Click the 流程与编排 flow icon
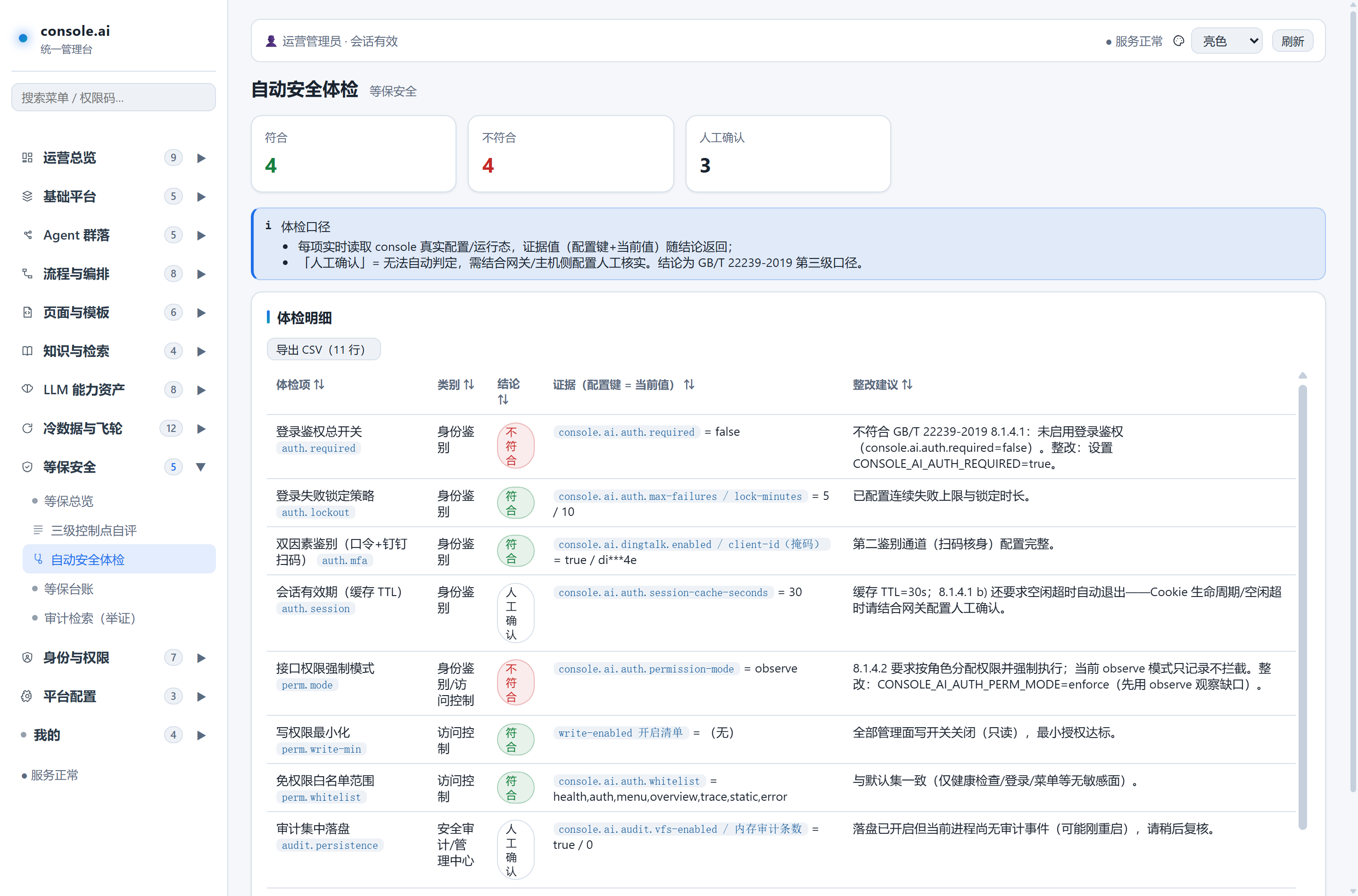Screen dimensions: 1358x896 coord(27,274)
